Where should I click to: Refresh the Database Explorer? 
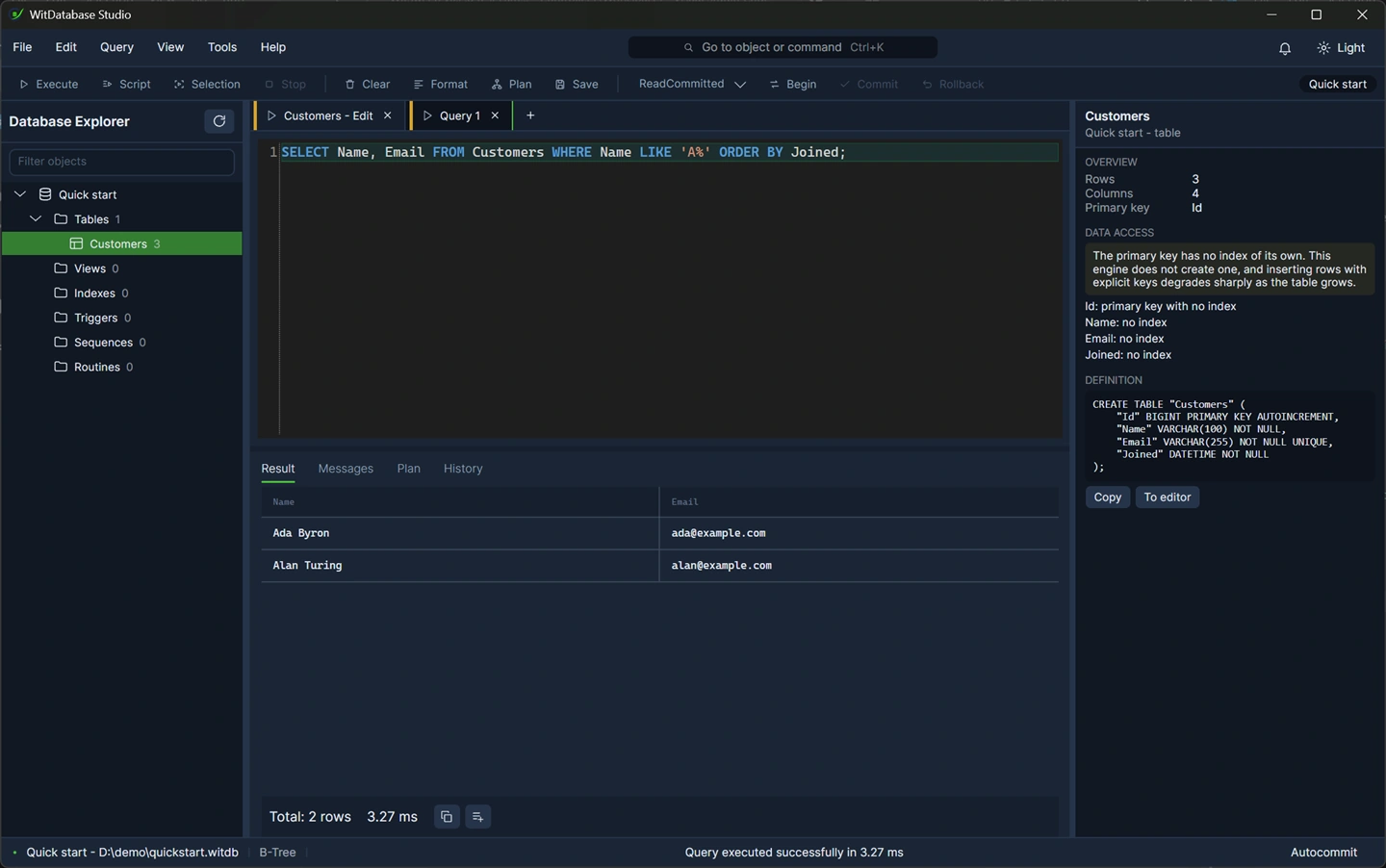[219, 121]
